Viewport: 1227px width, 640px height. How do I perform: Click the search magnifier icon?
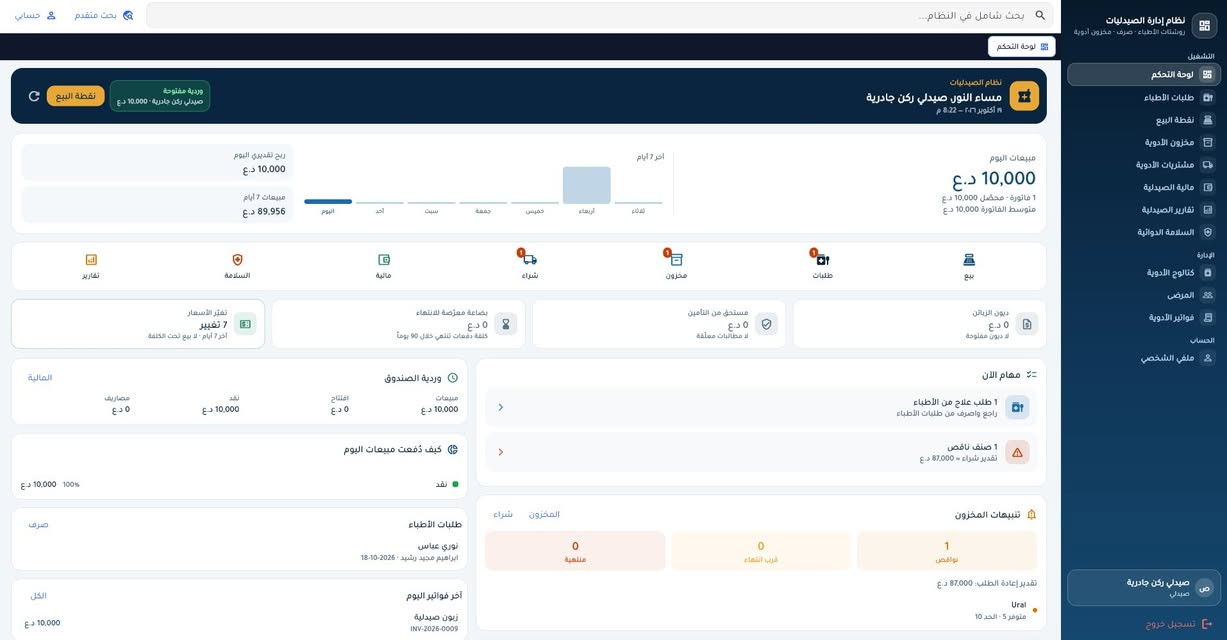pos(1040,15)
